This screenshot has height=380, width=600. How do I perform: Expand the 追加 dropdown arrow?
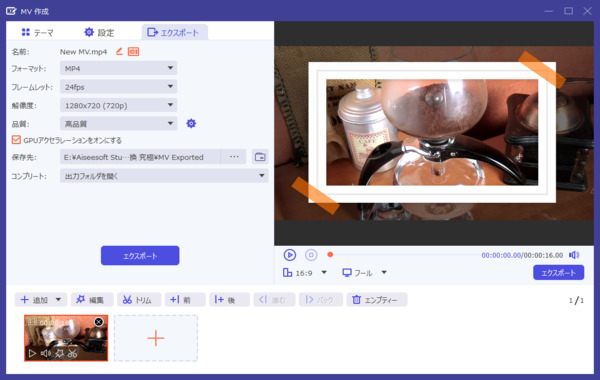click(x=59, y=300)
